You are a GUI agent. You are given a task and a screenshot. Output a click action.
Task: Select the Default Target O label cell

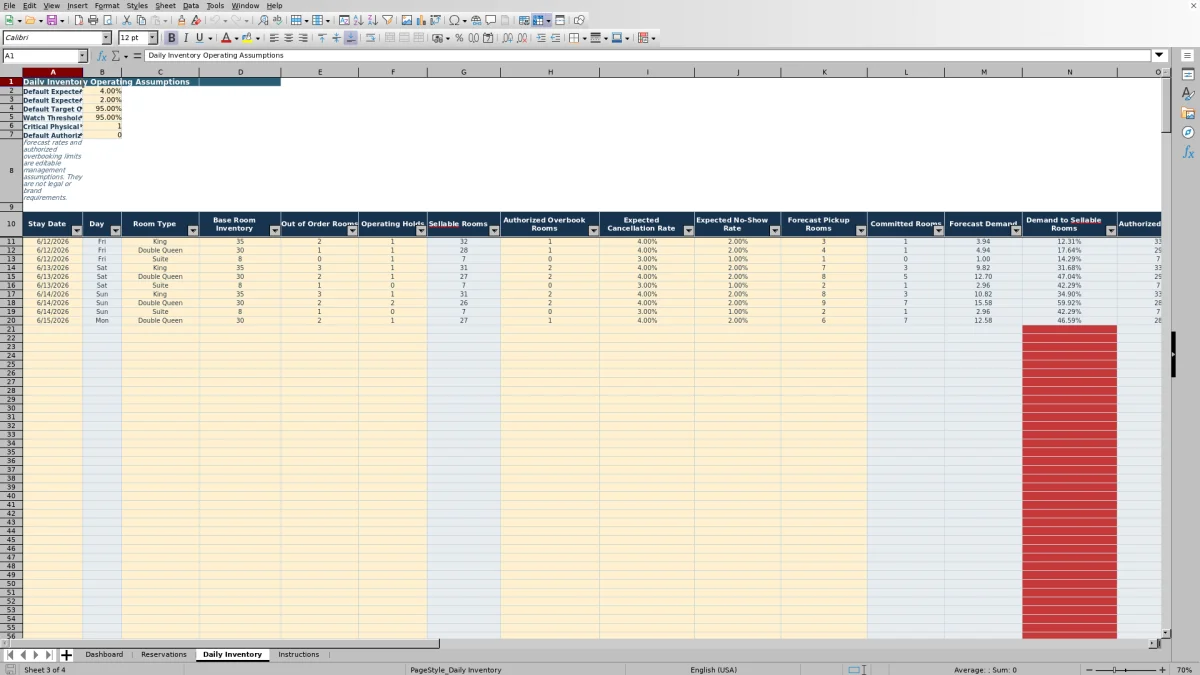click(52, 109)
